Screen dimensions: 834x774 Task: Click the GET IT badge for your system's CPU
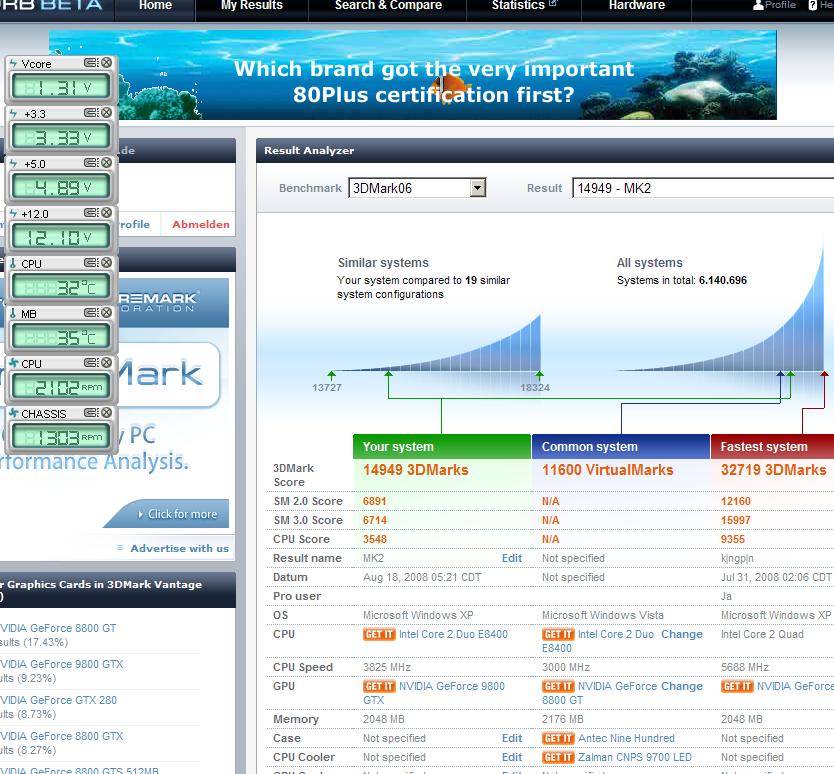[x=379, y=634]
